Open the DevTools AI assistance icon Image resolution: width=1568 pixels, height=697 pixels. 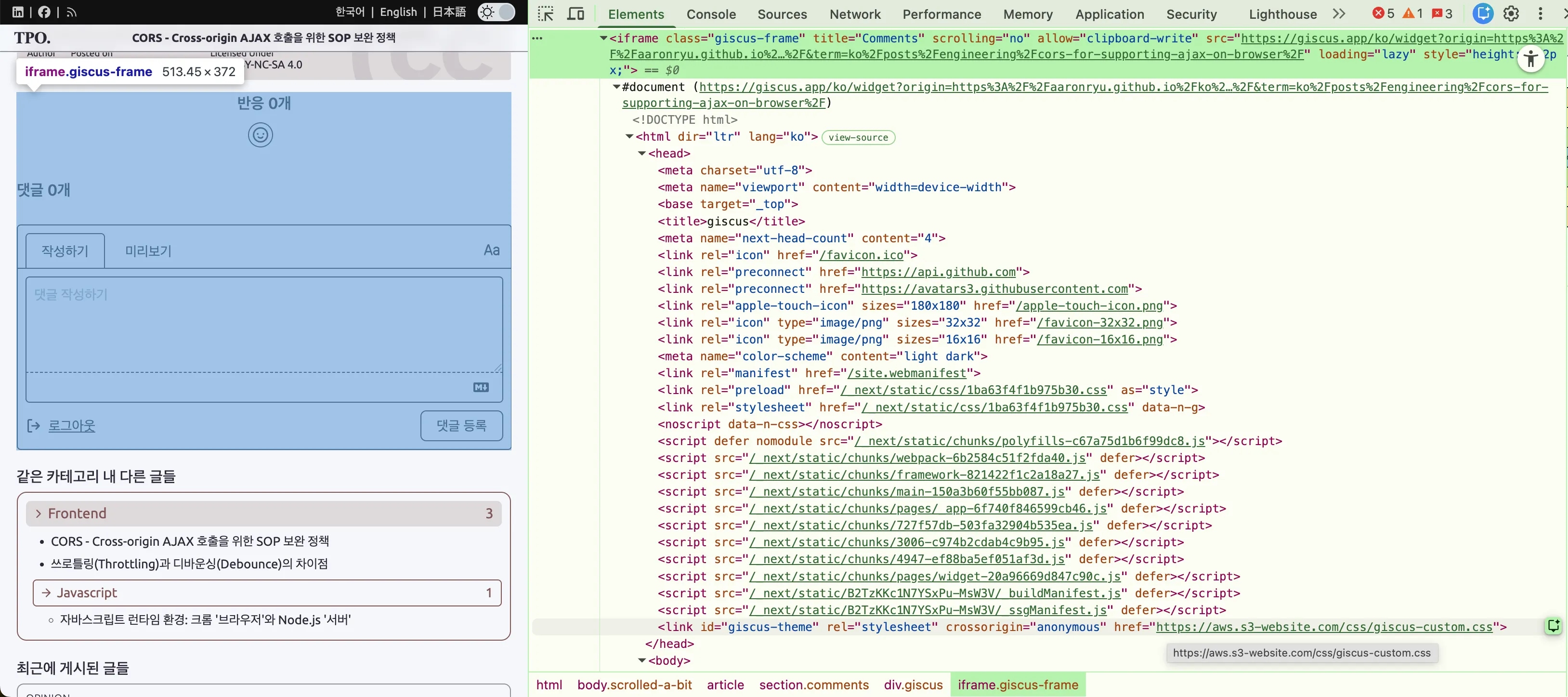1482,13
